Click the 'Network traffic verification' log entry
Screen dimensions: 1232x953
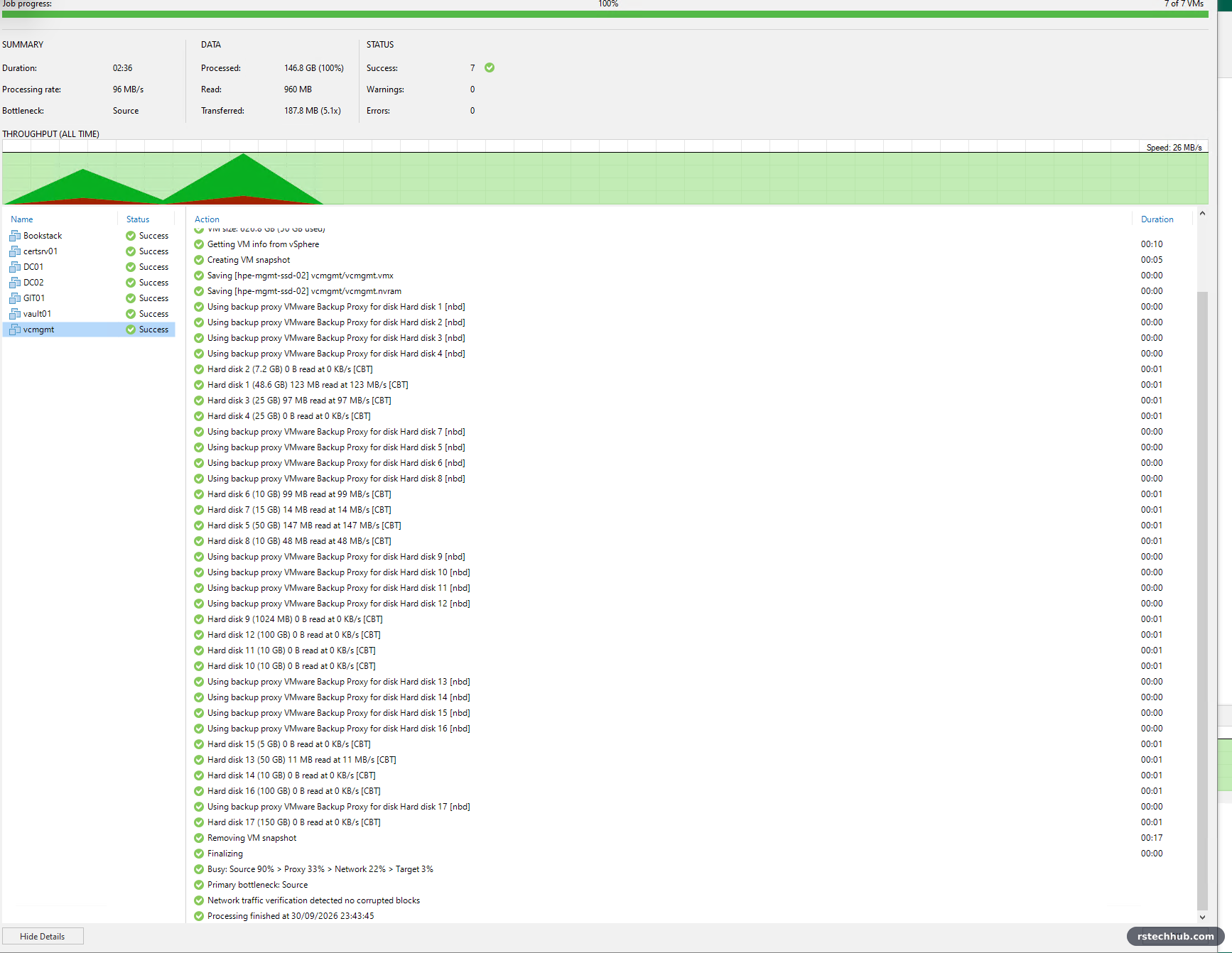[x=313, y=900]
